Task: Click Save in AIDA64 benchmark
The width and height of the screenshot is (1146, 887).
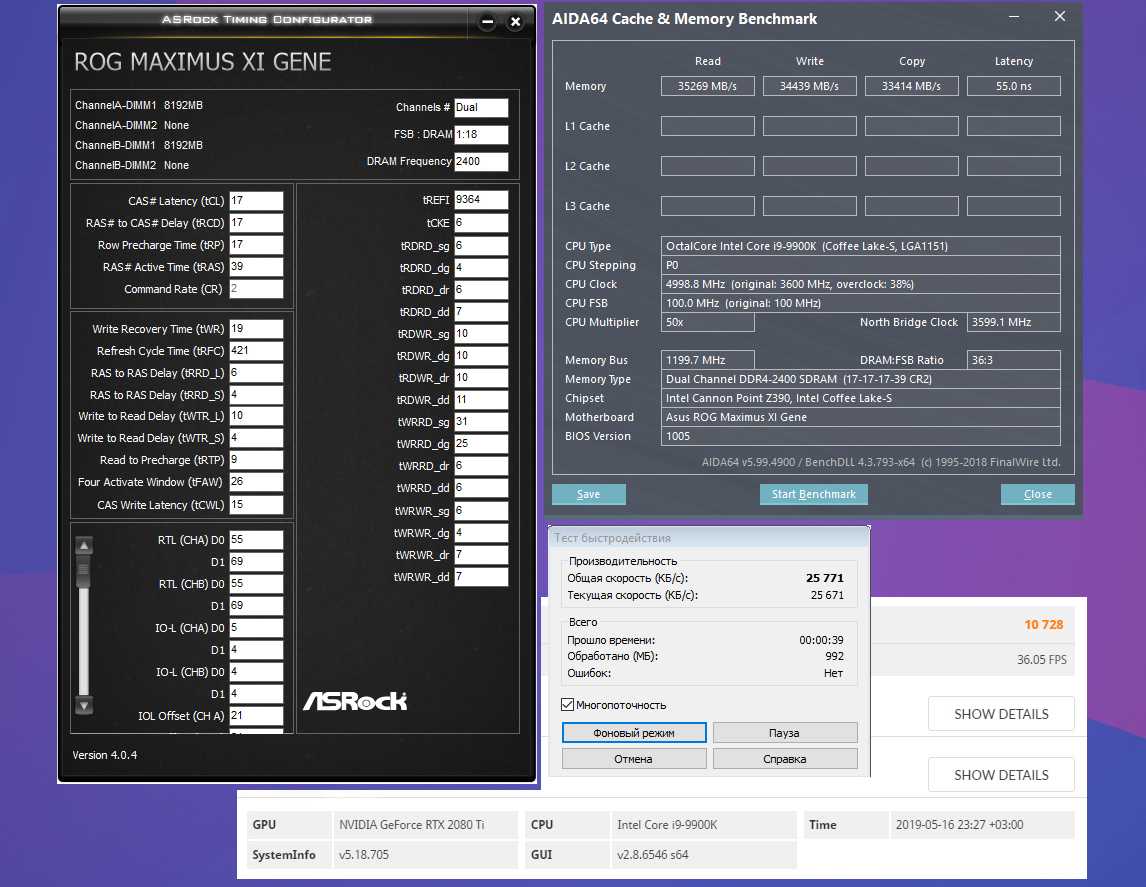Action: point(589,494)
